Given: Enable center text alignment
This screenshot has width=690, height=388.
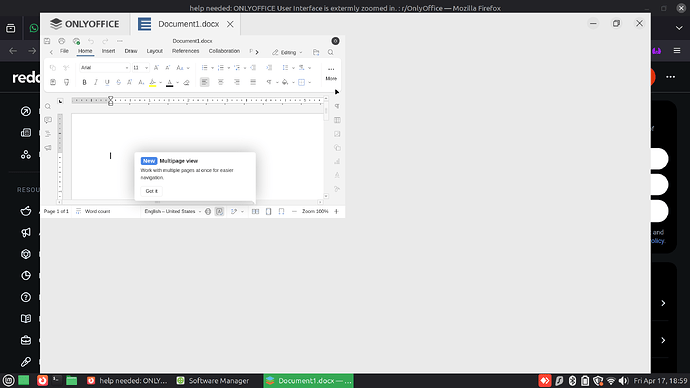Looking at the screenshot, I should point(220,82).
